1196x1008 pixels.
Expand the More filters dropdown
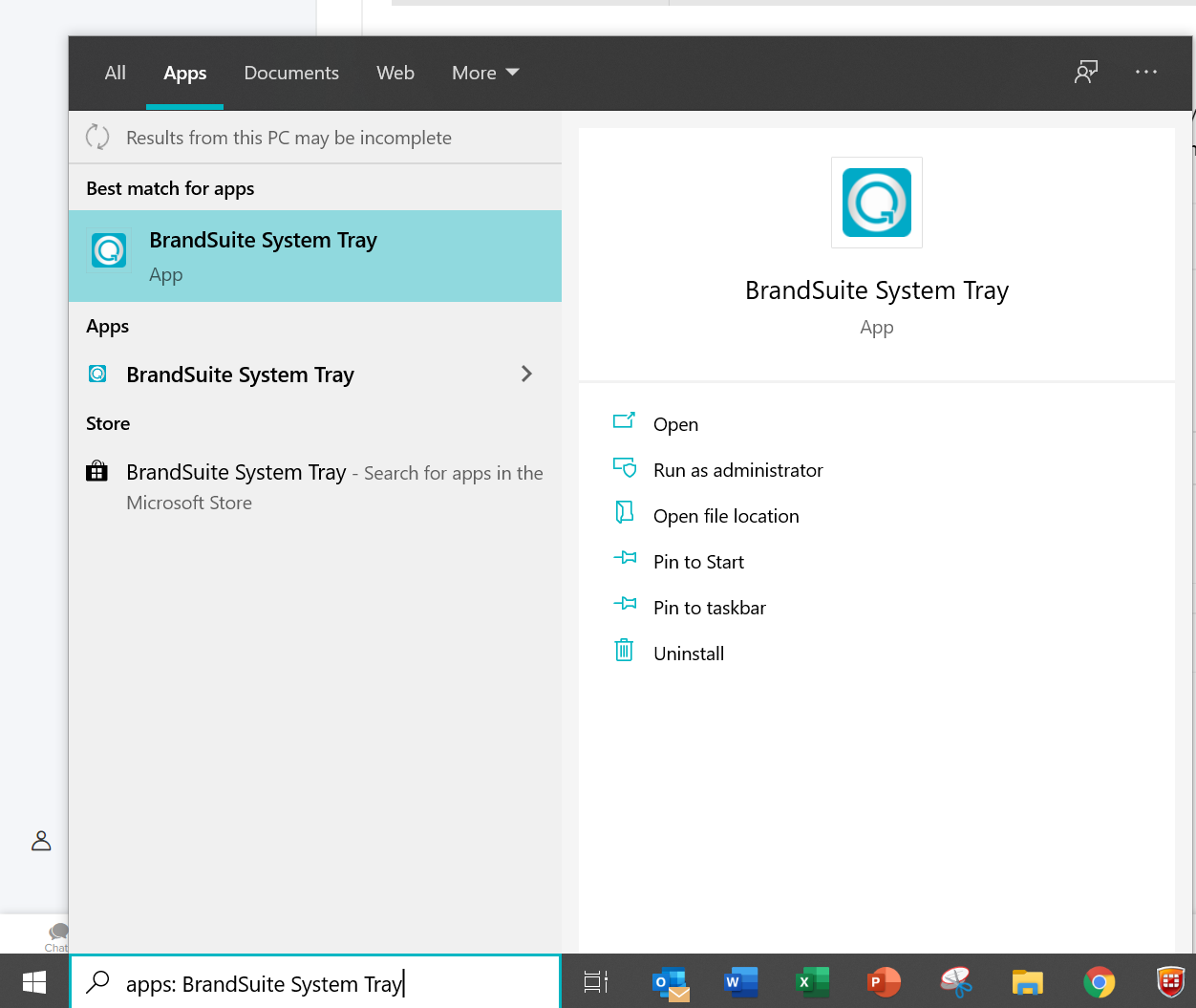tap(485, 73)
